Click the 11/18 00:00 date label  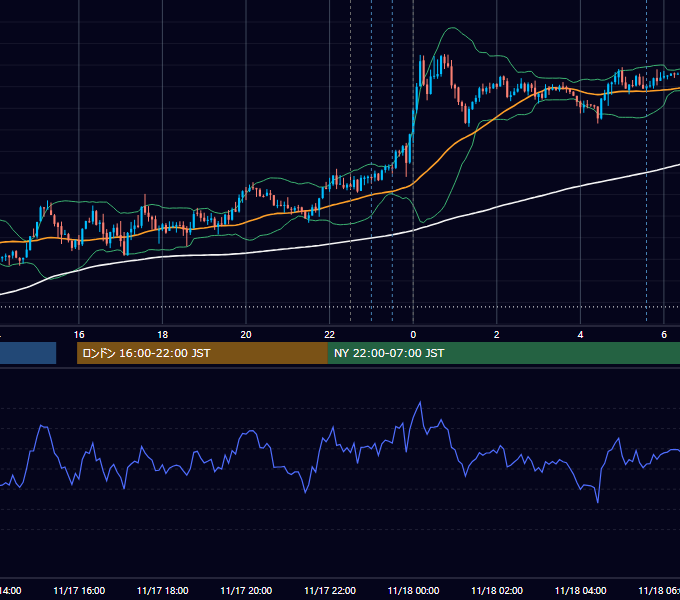[x=413, y=590]
